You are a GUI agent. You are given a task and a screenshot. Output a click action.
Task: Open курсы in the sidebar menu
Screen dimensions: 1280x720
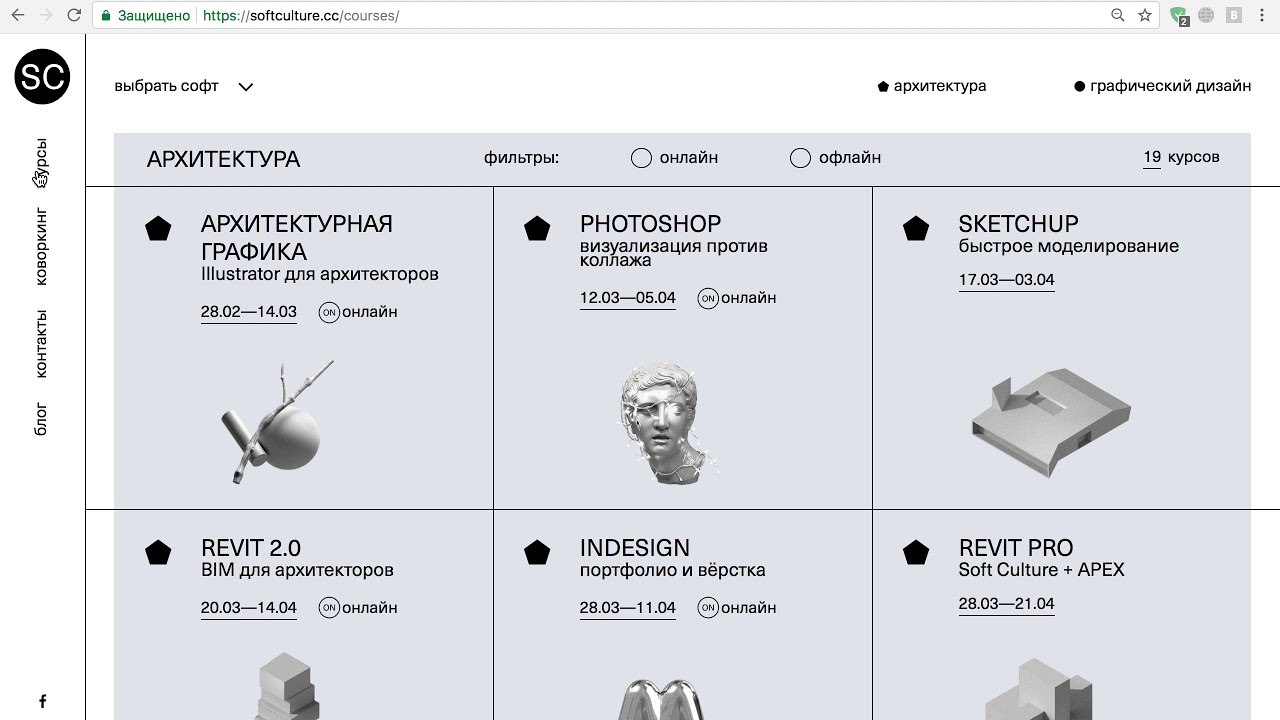[41, 162]
